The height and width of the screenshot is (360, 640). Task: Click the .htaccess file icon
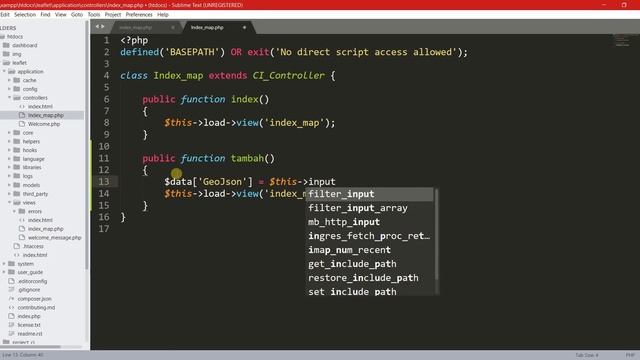click(x=17, y=246)
